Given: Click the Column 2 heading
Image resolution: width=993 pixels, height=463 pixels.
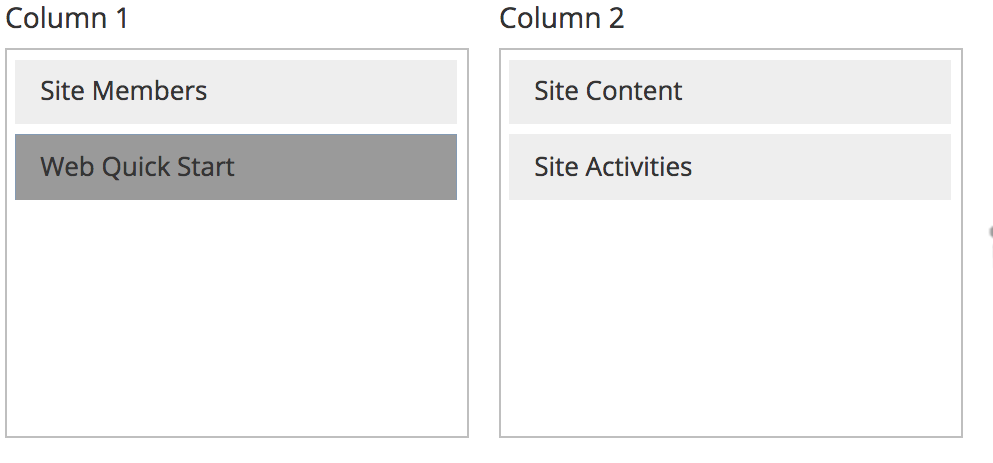Looking at the screenshot, I should coord(562,18).
